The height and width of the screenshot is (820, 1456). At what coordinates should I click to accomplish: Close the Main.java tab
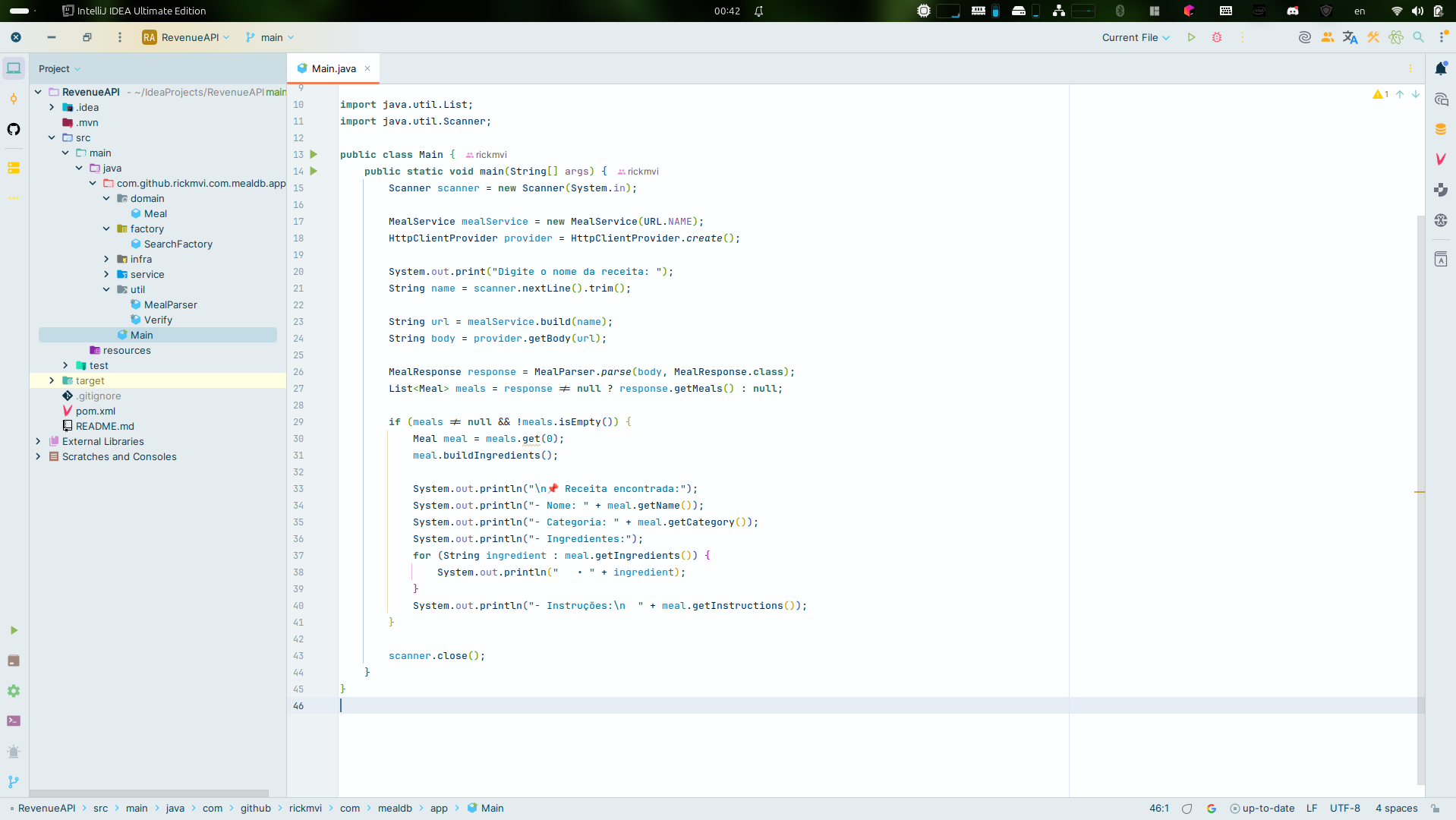[x=367, y=68]
